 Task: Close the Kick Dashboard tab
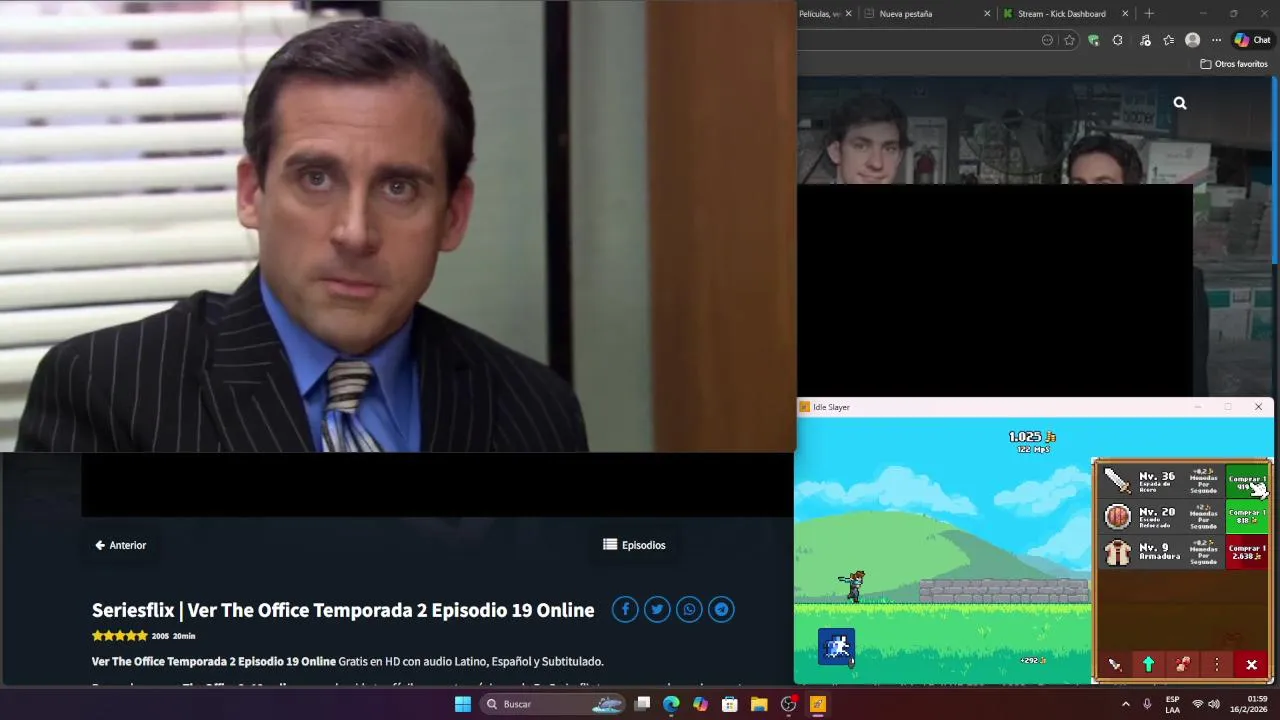pyautogui.click(x=1125, y=14)
